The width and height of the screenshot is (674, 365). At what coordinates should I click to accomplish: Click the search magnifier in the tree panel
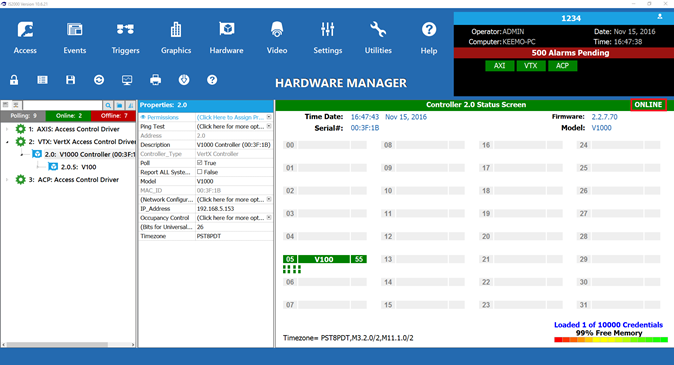pyautogui.click(x=108, y=105)
